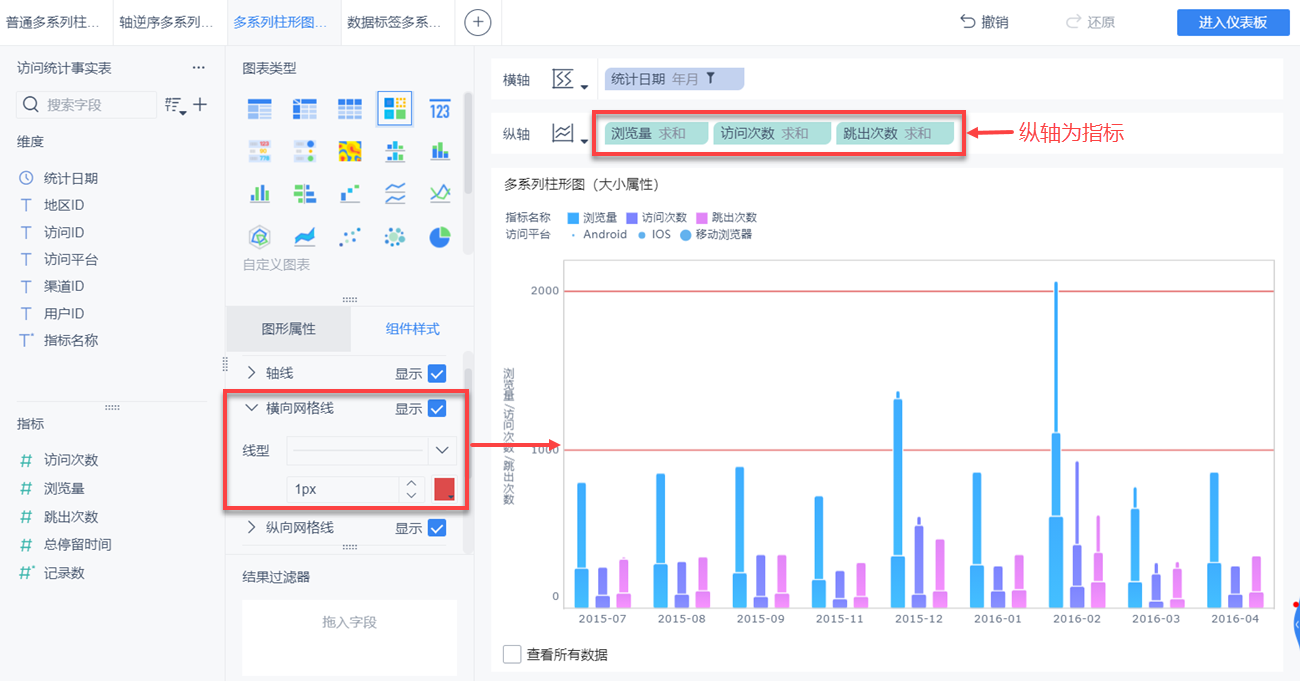
Task: Check the 查看所有数据 checkbox
Action: [x=512, y=654]
